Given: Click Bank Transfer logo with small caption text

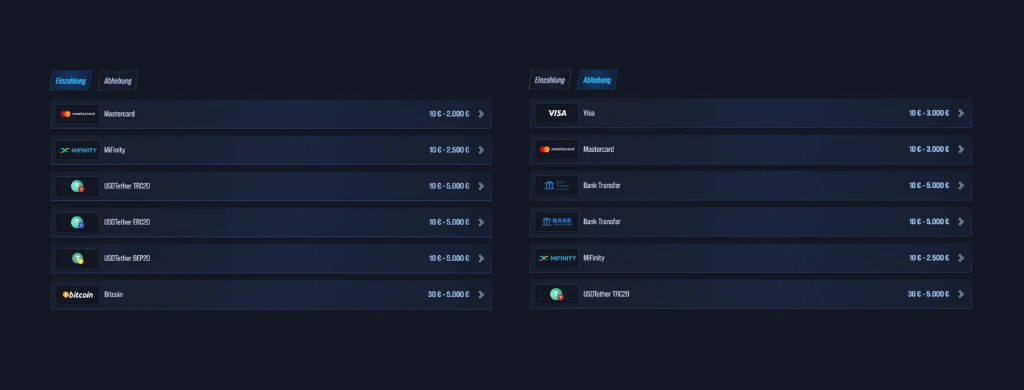Looking at the screenshot, I should point(557,186).
